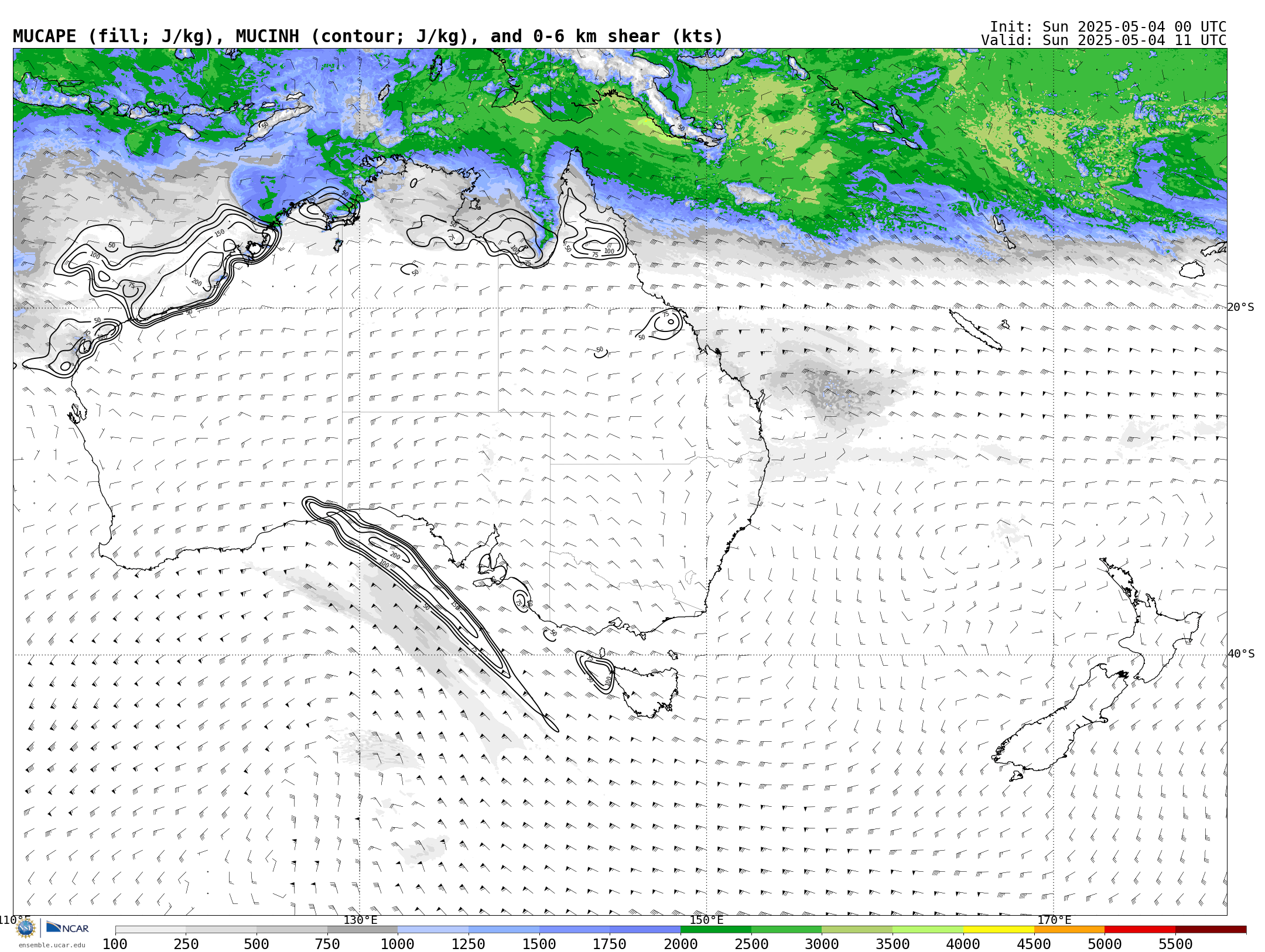The image size is (1265, 952).
Task: Click the 250 colorbar tick label
Action: click(x=186, y=944)
